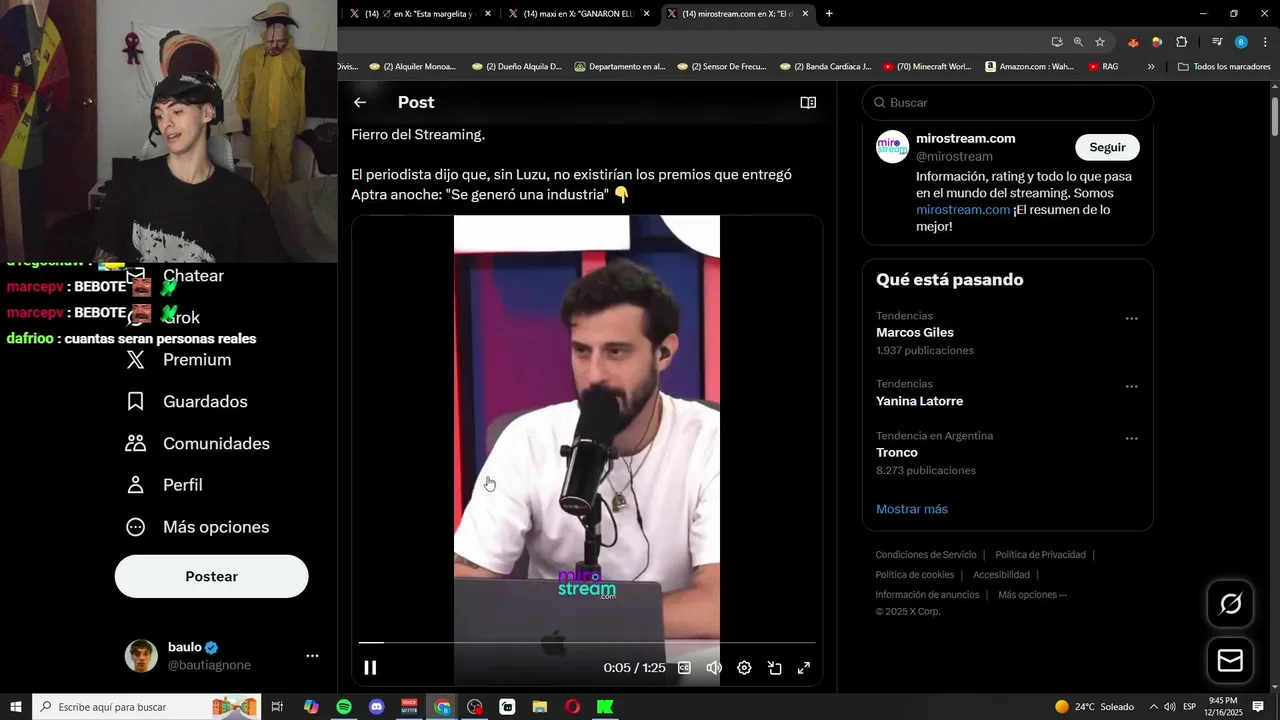Click install app icon in address bar
This screenshot has height=720, width=1280.
coord(1057,42)
